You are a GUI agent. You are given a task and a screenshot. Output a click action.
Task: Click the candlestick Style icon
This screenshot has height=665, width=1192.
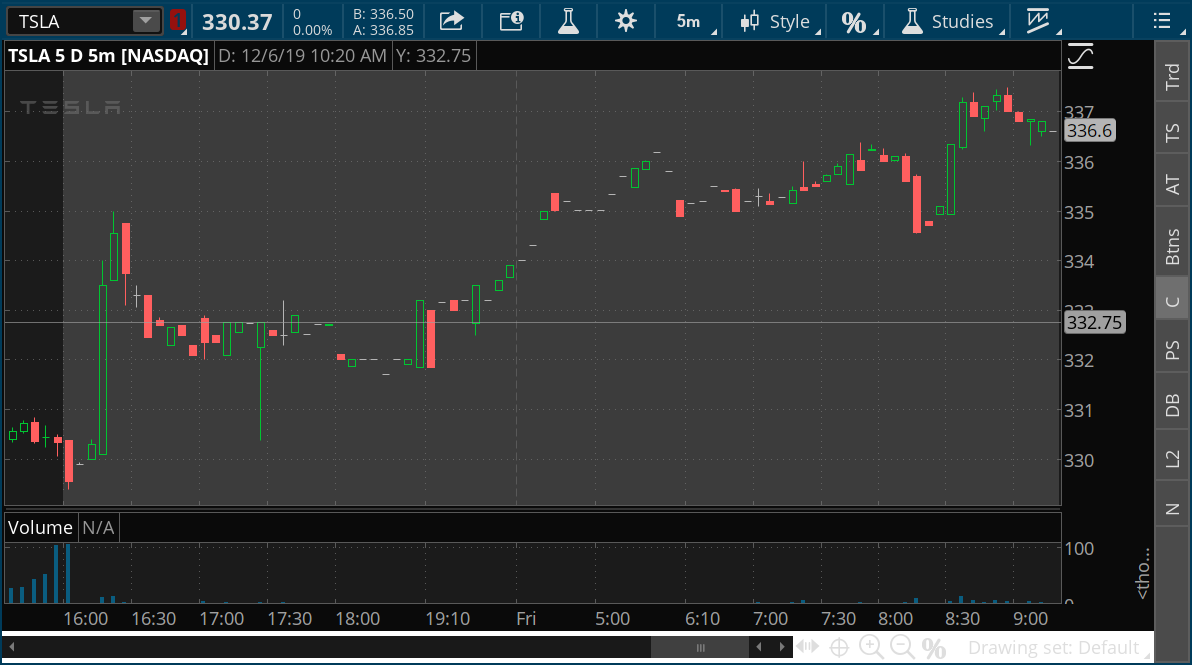[x=750, y=21]
